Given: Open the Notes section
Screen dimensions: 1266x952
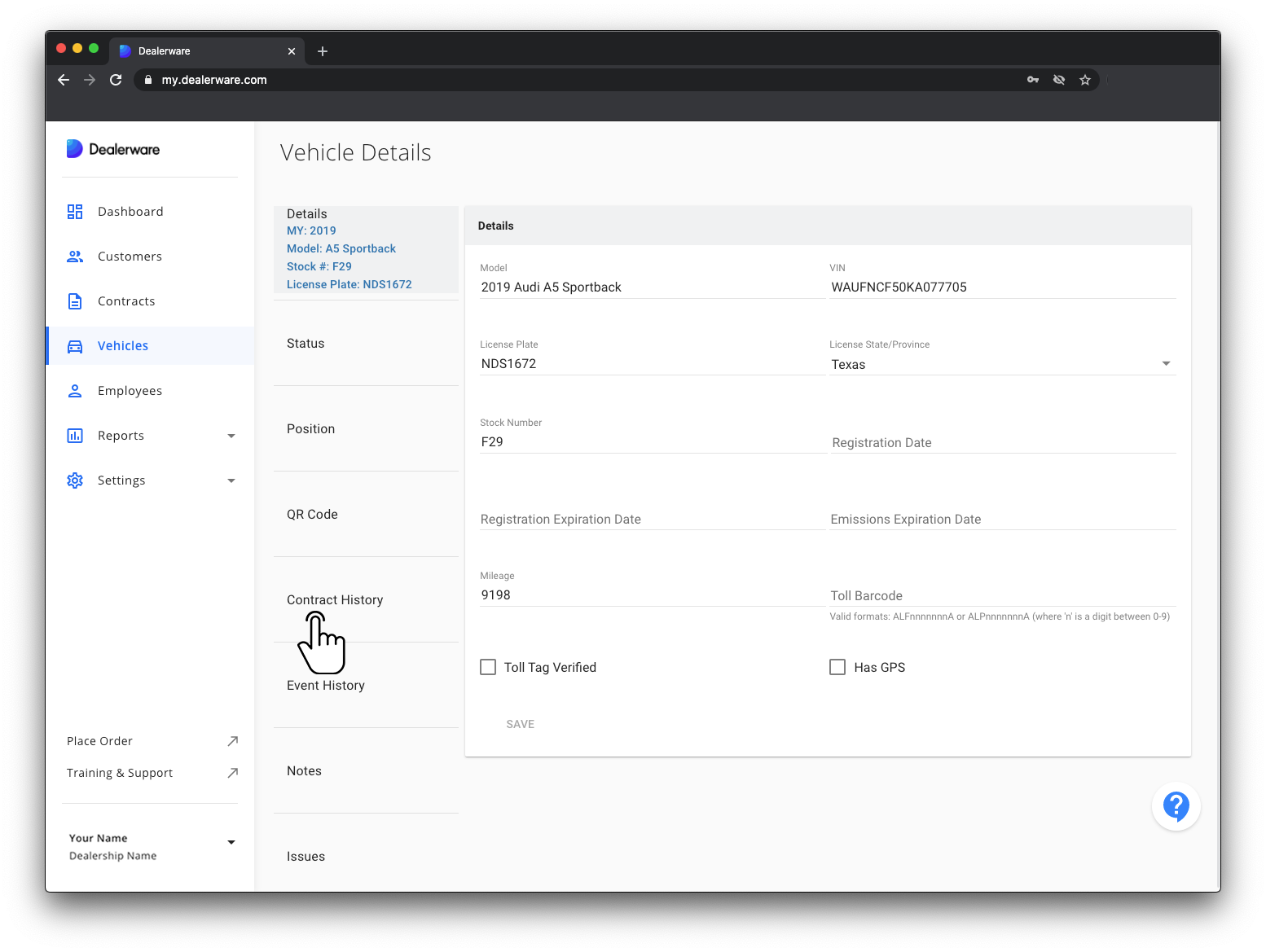Looking at the screenshot, I should pyautogui.click(x=366, y=771).
